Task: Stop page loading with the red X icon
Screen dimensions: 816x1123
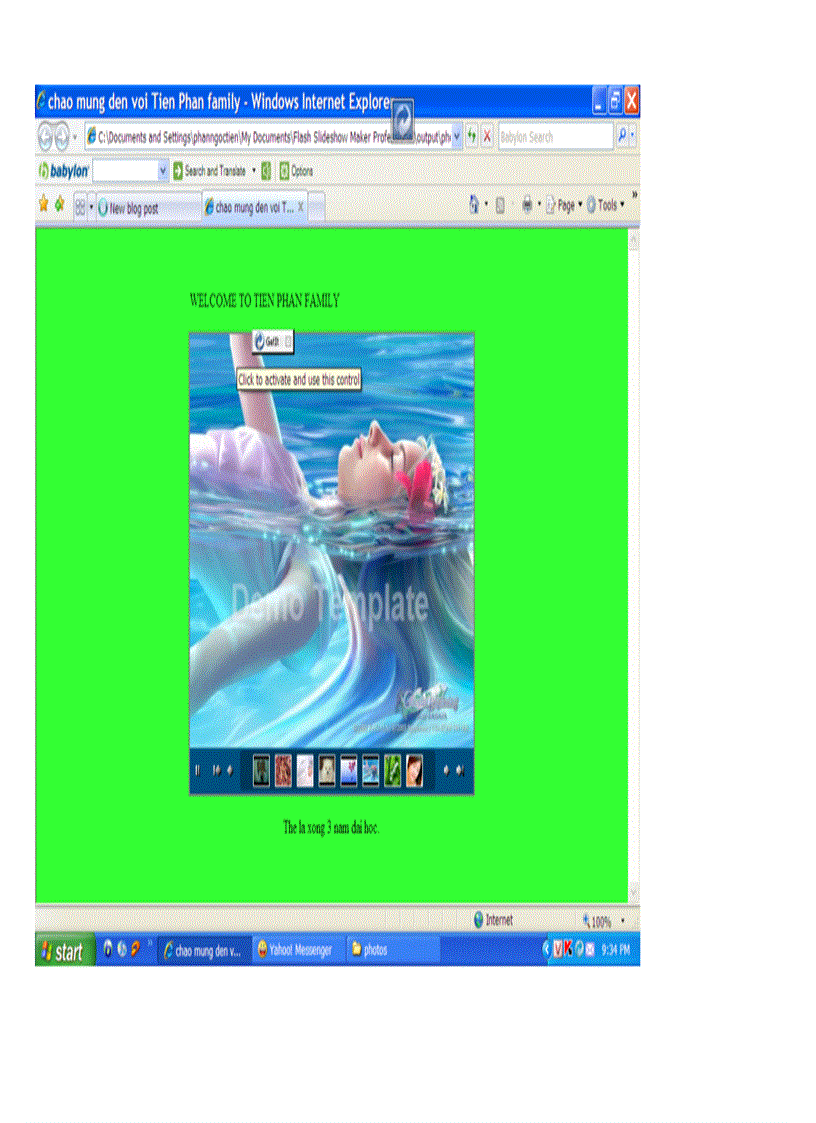Action: click(486, 137)
